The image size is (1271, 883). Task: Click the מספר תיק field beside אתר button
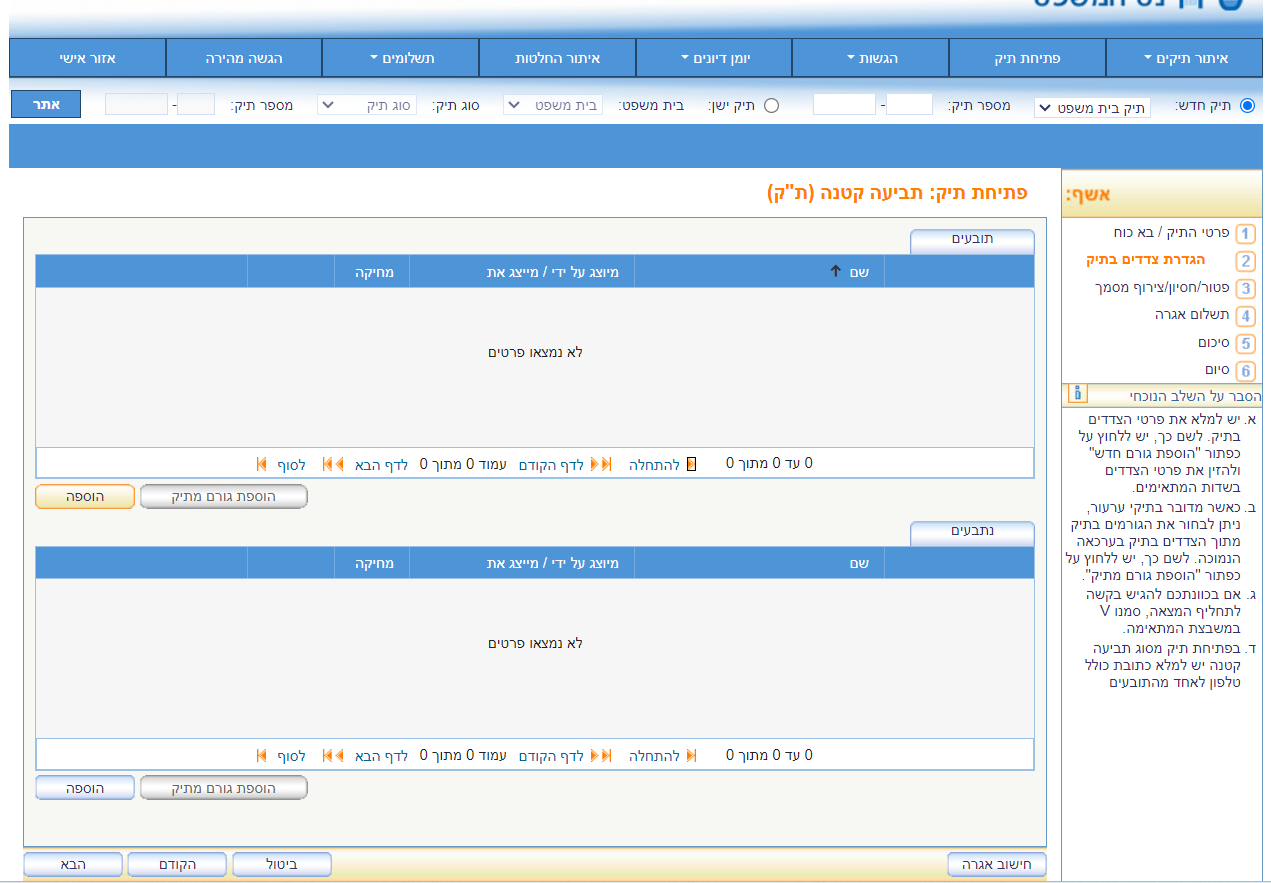tap(136, 104)
